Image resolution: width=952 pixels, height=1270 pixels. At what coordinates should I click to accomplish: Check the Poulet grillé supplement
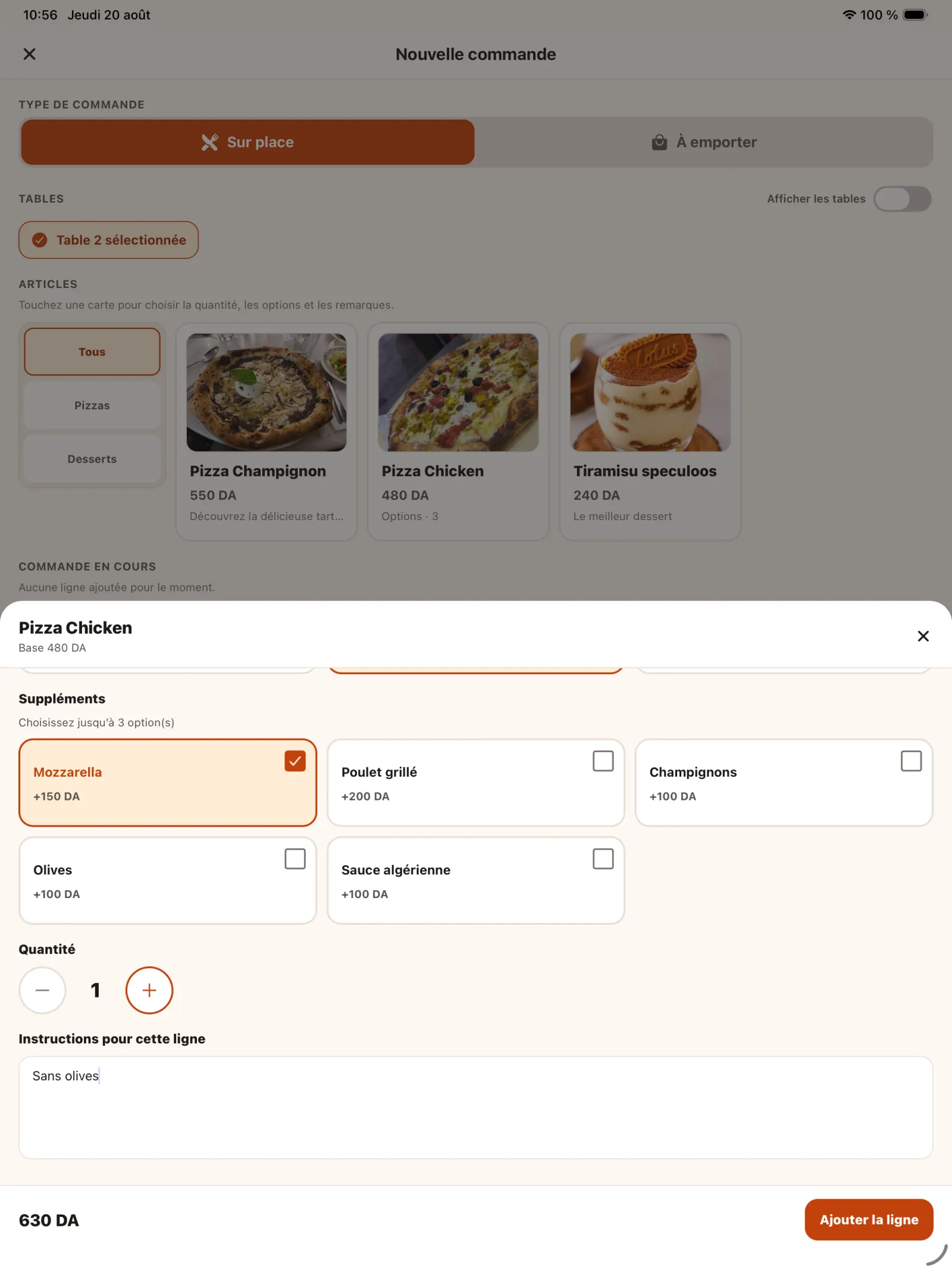(x=603, y=761)
